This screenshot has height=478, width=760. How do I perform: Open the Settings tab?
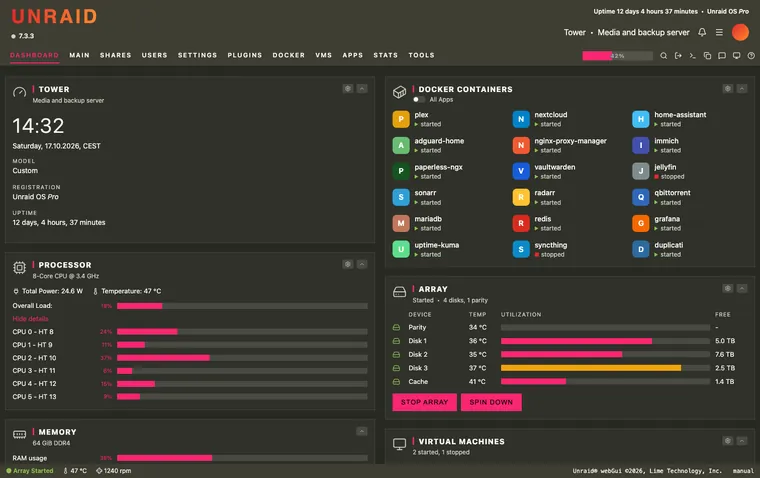[197, 55]
